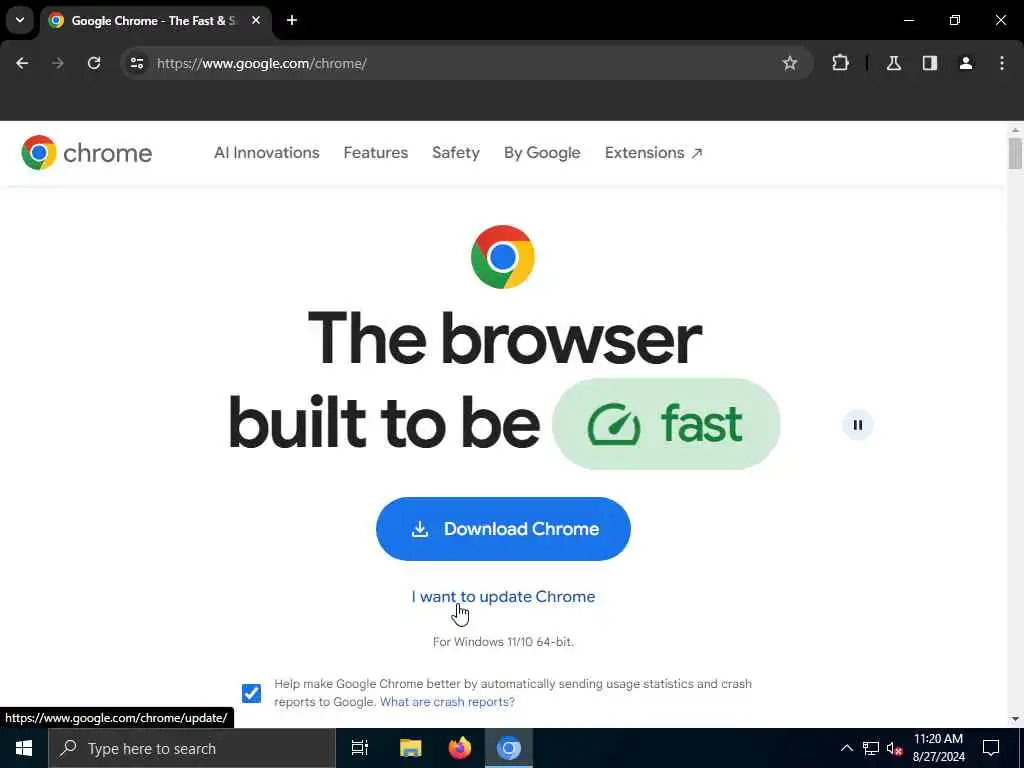
Task: Open Windows Start menu
Action: (24, 748)
